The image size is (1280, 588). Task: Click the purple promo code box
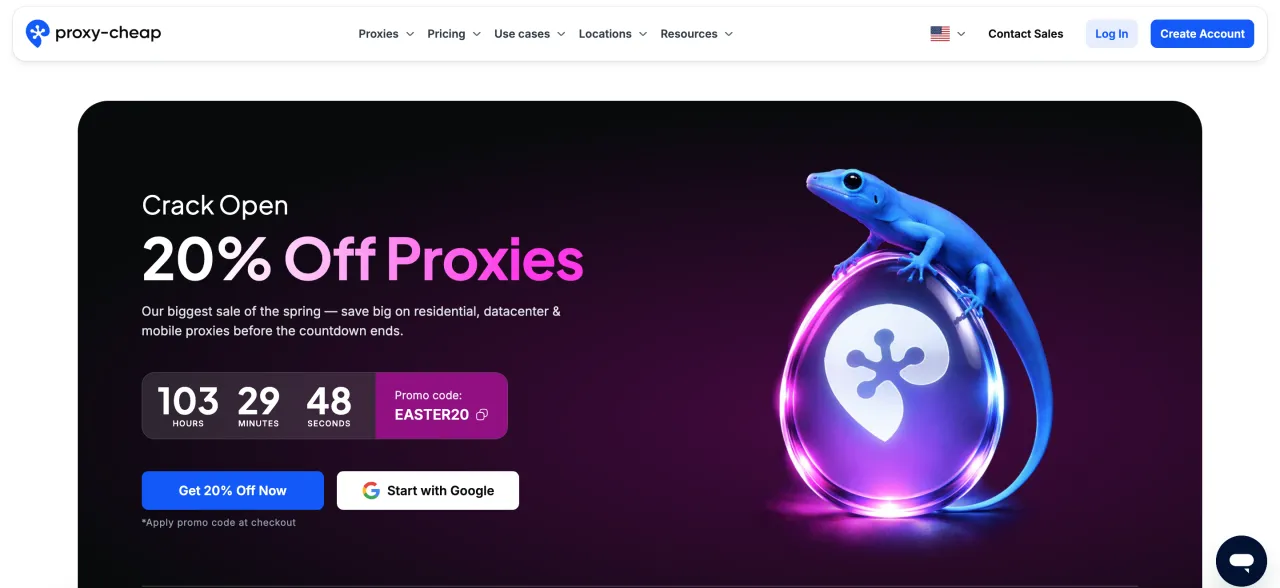[441, 406]
